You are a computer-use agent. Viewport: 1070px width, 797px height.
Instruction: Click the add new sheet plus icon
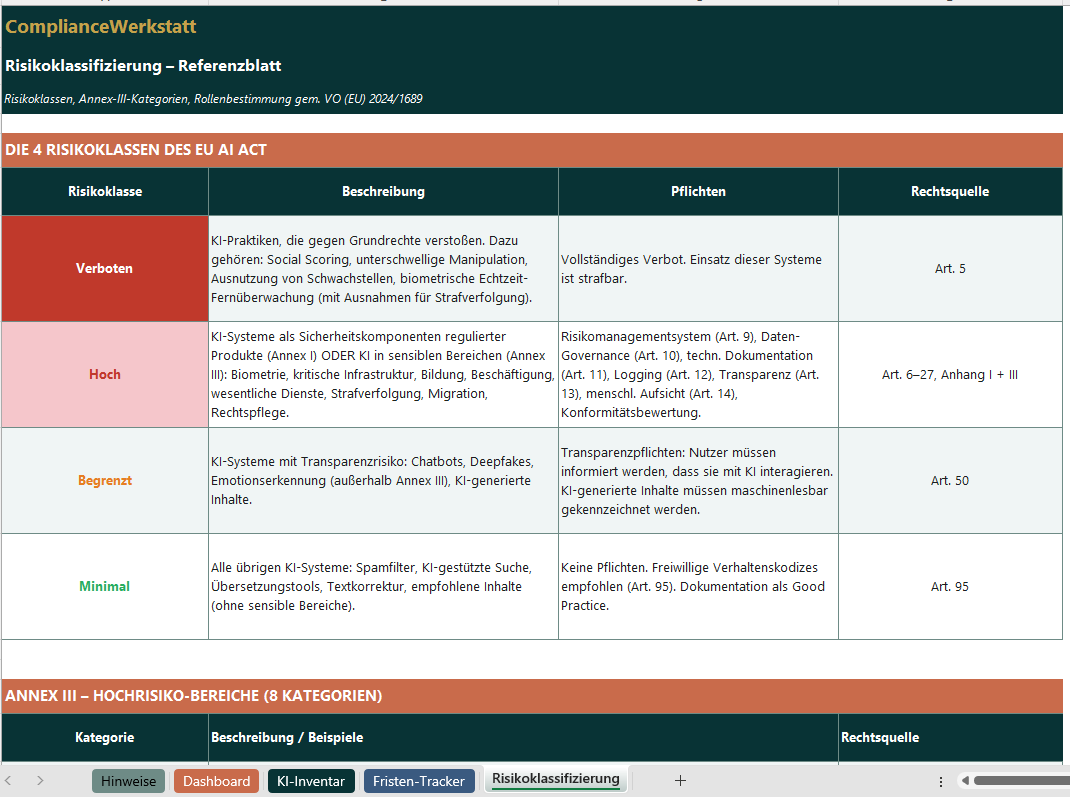coord(680,781)
